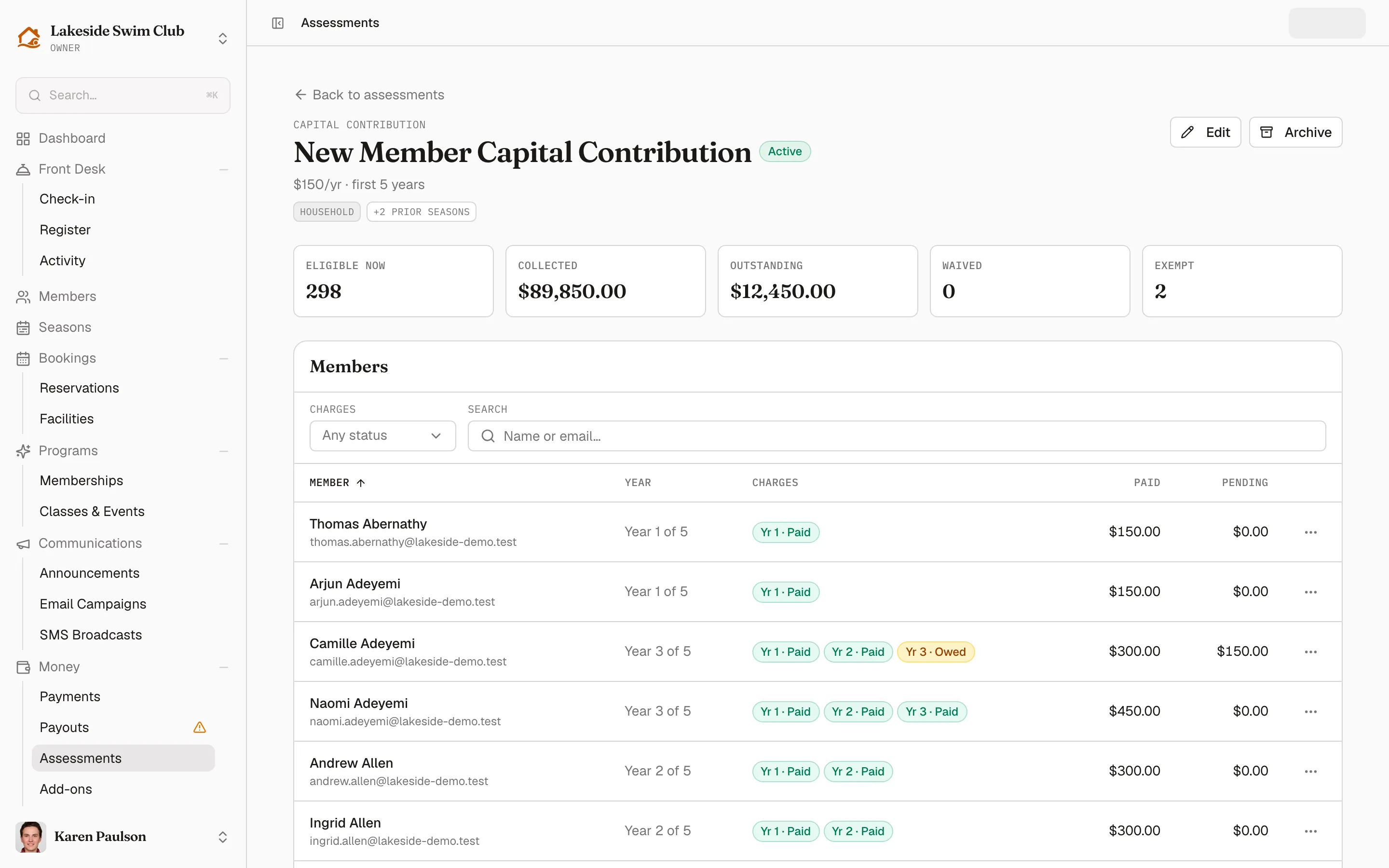Image resolution: width=1389 pixels, height=868 pixels.
Task: Go to Check-in page
Action: (67, 199)
